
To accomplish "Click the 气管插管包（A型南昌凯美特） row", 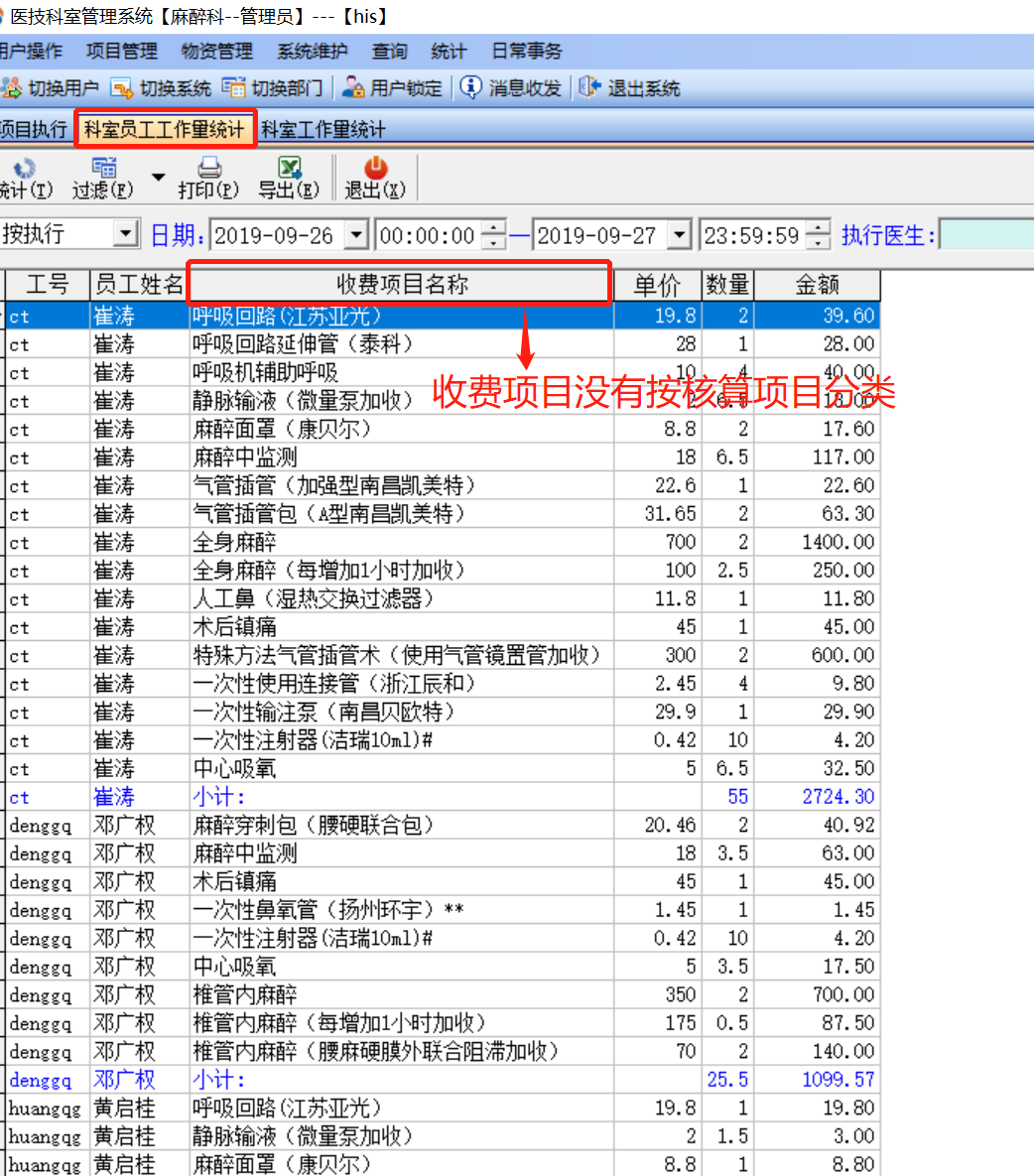I will point(443,514).
